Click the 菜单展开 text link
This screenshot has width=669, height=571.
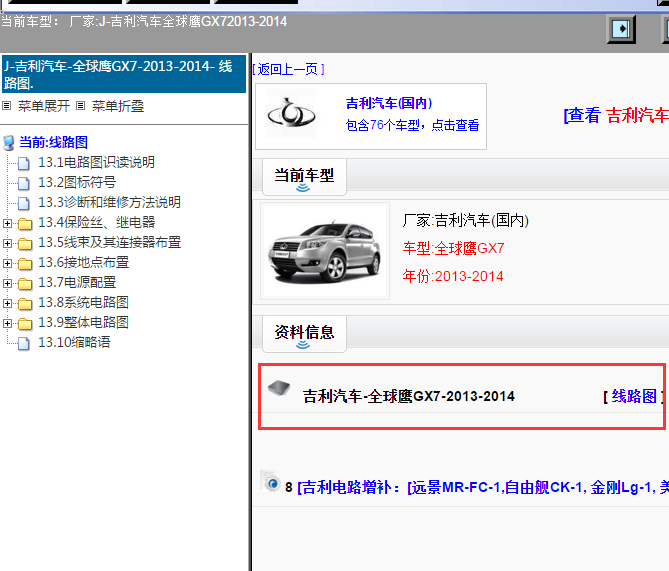tap(44, 106)
